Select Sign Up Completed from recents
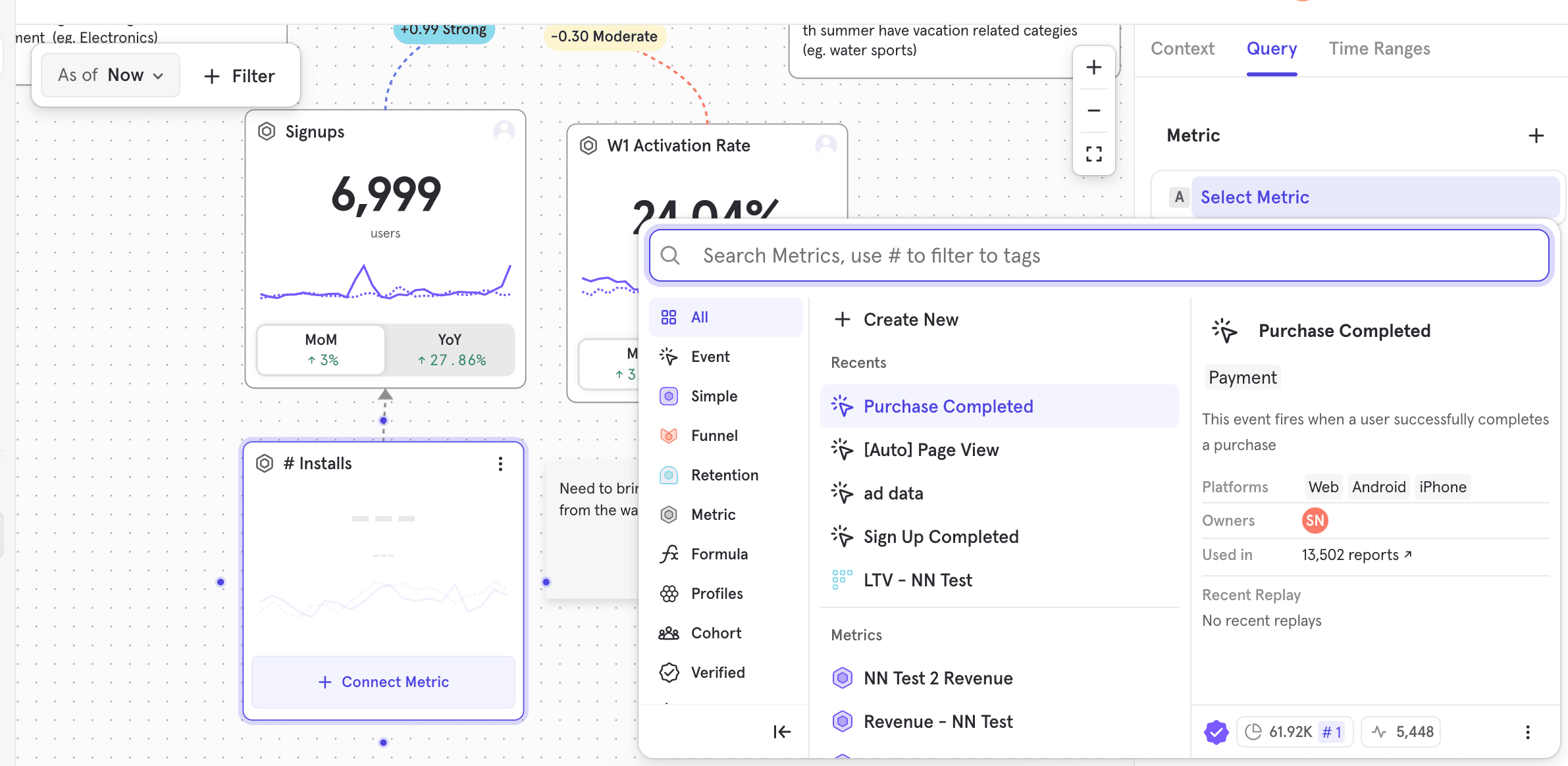 pyautogui.click(x=941, y=537)
